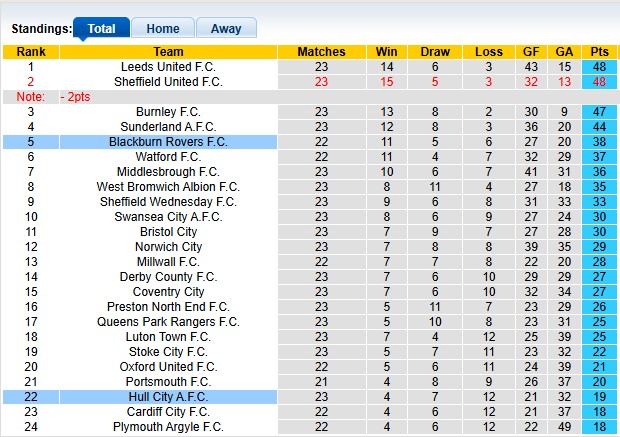Click the Burnley F.C. team name

tap(168, 112)
